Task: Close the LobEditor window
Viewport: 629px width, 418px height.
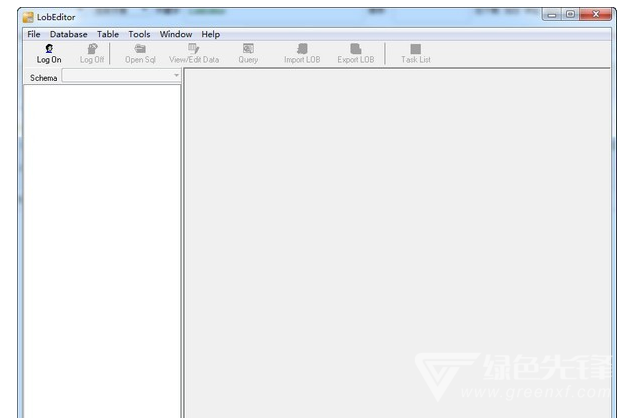Action: pyautogui.click(x=596, y=14)
